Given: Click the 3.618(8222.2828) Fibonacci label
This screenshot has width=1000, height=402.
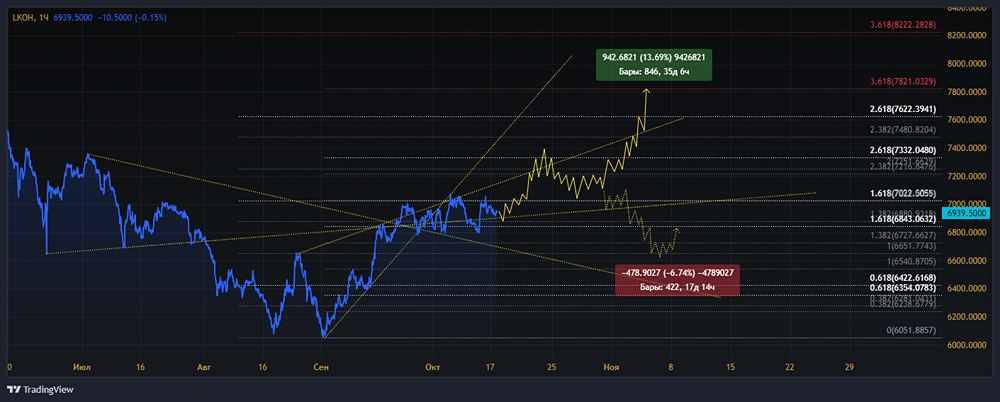Looking at the screenshot, I should click(903, 25).
